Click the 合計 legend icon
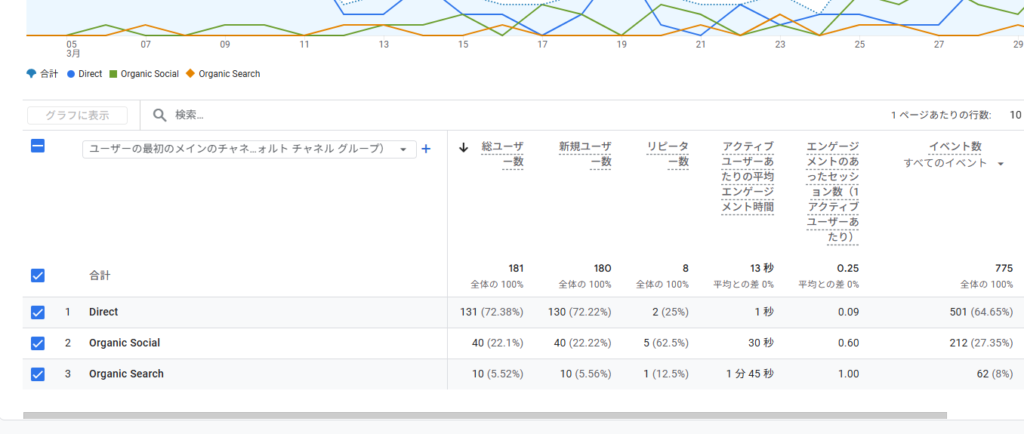Viewport: 1024px width, 434px height. 31,74
